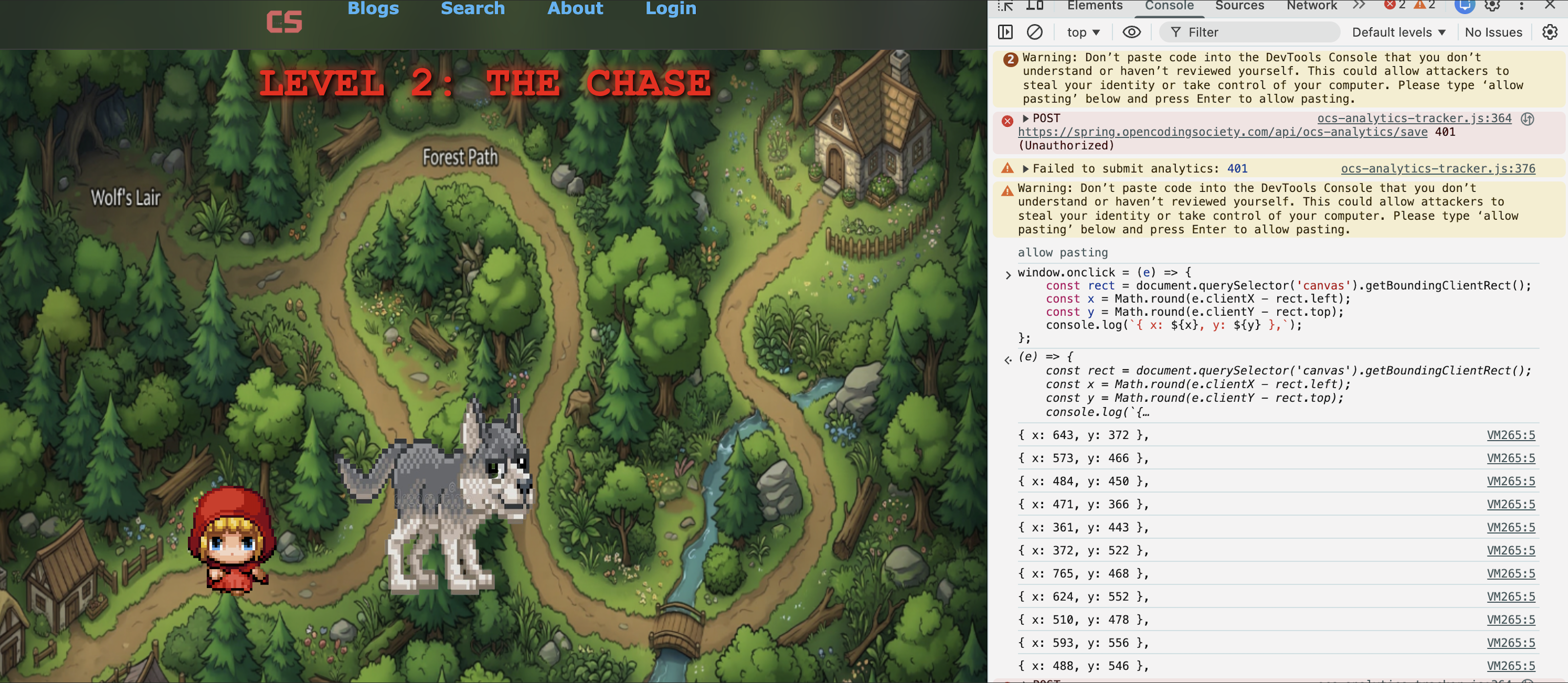The height and width of the screenshot is (683, 1568).
Task: Clear the console output
Action: click(1034, 32)
